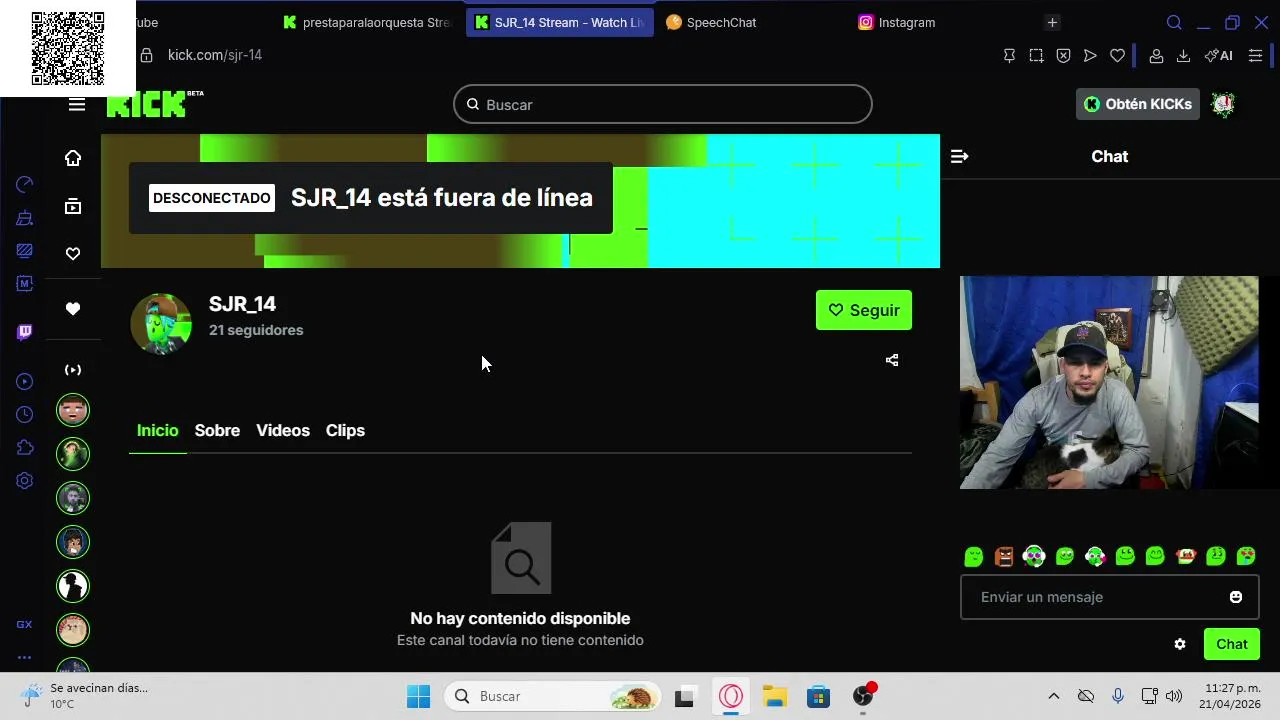Add page to bookmarks heart icon
This screenshot has height=720, width=1280.
(1117, 56)
